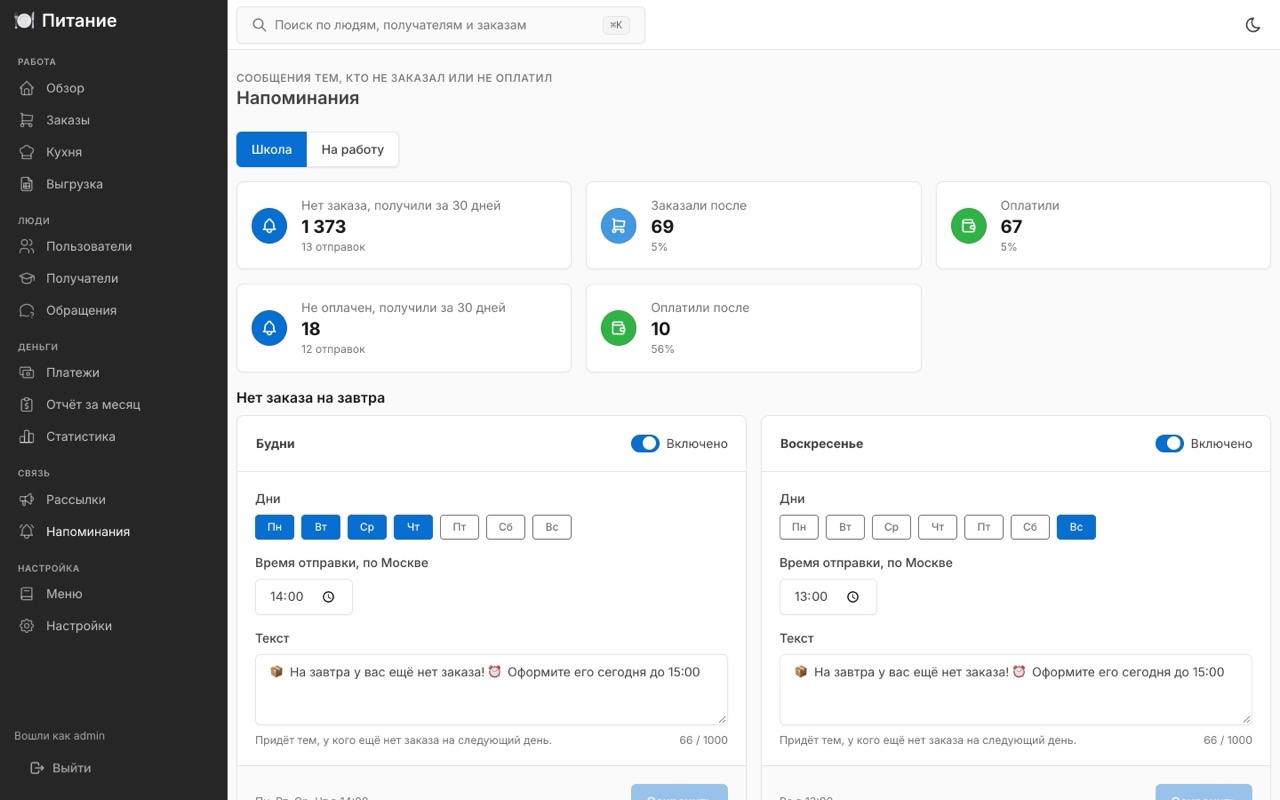Image resolution: width=1280 pixels, height=800 pixels.
Task: Click Питание logo title
Action: (x=66, y=20)
